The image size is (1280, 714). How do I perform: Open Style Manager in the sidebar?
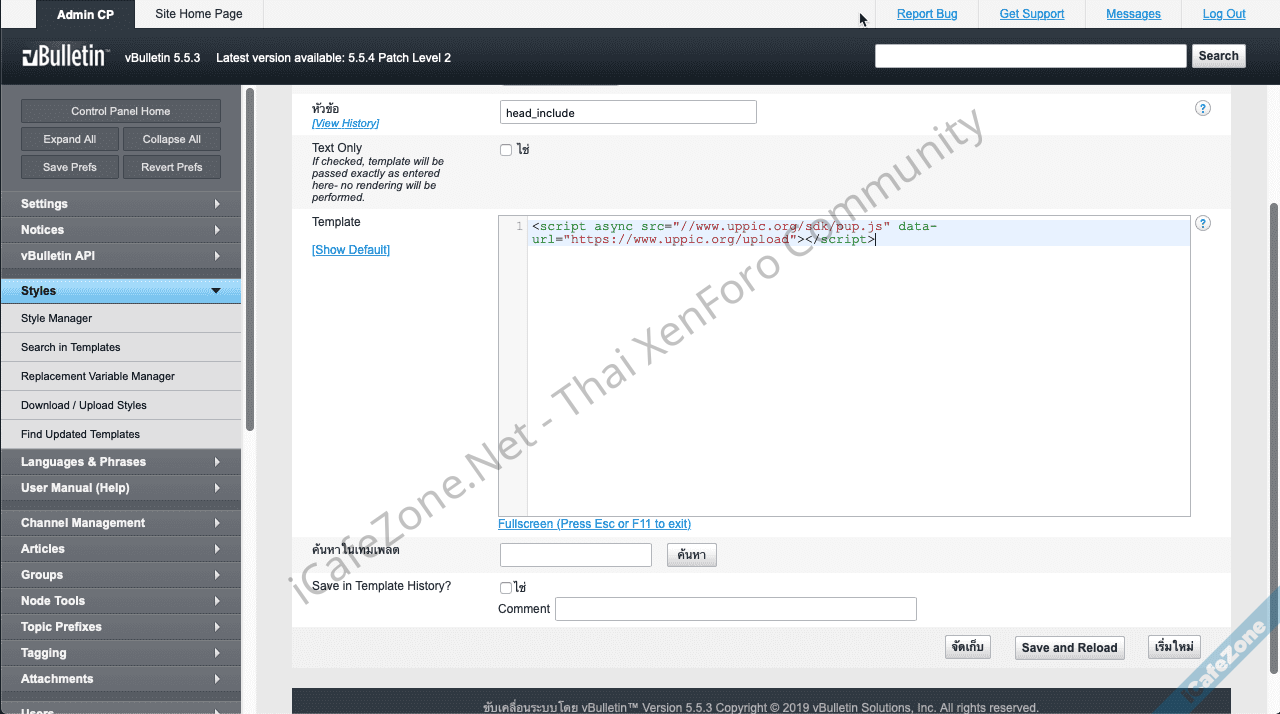tap(57, 318)
